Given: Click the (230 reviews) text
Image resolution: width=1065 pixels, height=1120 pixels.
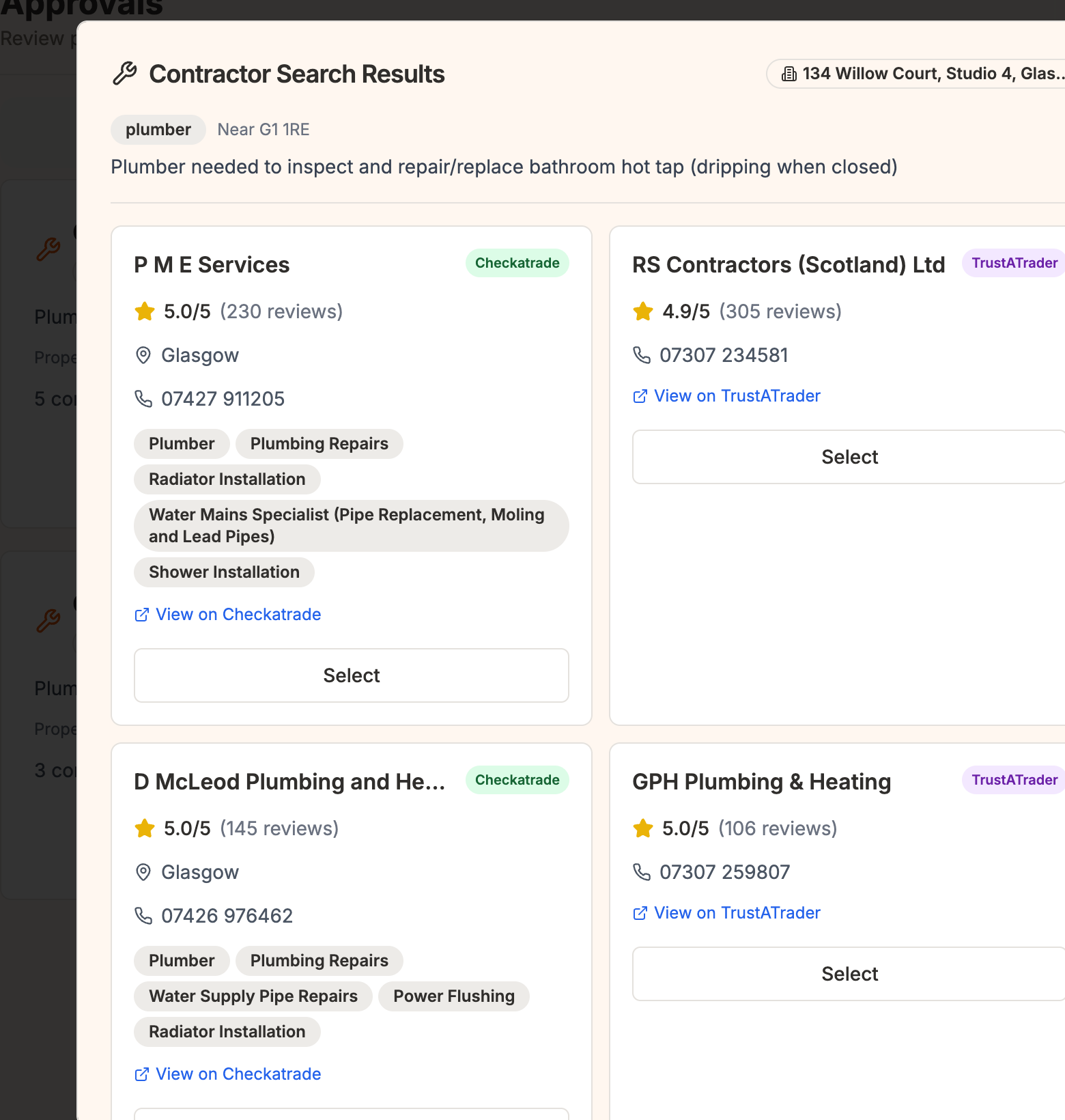Looking at the screenshot, I should [281, 311].
